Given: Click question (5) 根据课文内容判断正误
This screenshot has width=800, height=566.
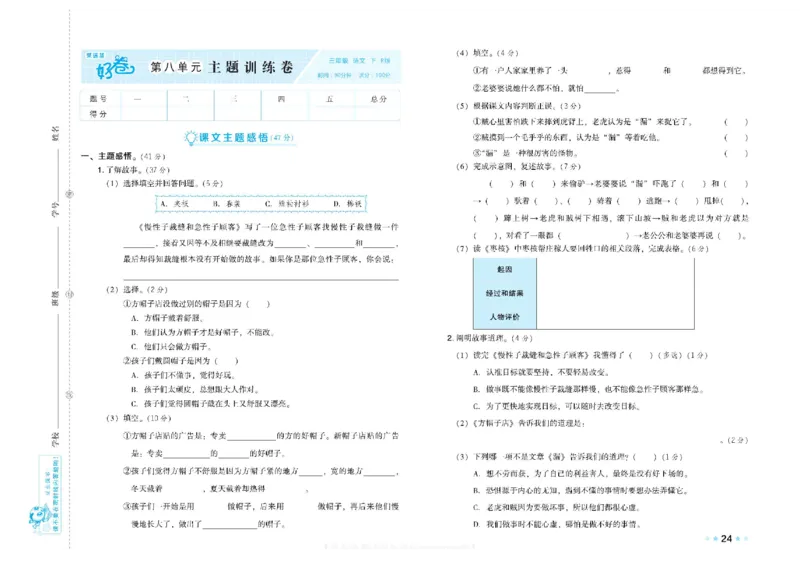Looking at the screenshot, I should point(518,106).
